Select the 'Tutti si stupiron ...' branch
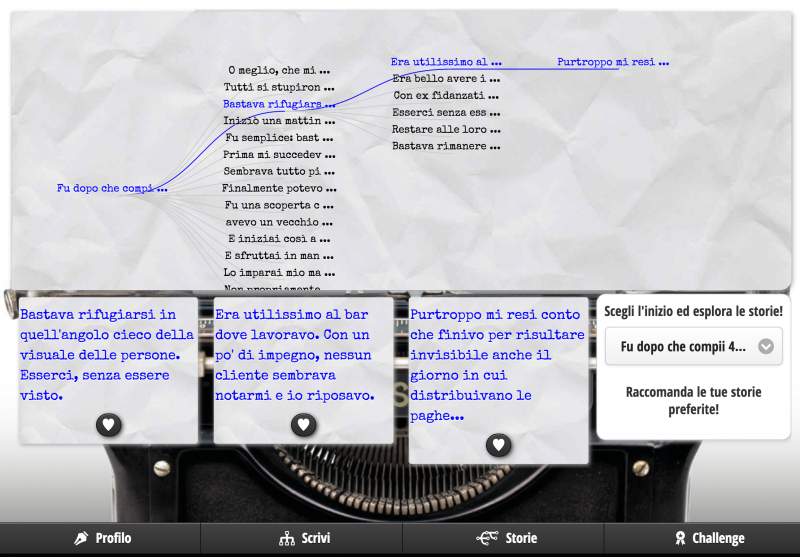This screenshot has height=557, width=800. click(x=279, y=88)
